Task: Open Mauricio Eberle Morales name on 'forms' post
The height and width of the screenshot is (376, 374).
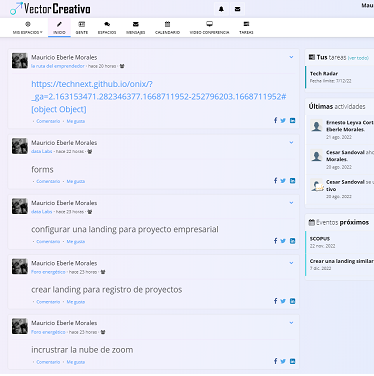Action: pos(64,143)
